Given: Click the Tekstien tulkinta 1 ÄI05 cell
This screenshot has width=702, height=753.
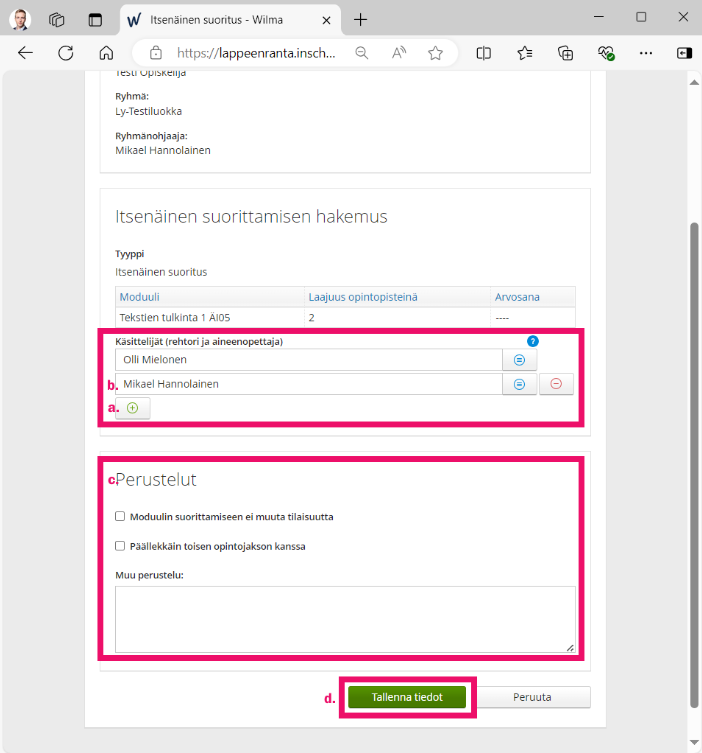Looking at the screenshot, I should coord(210,317).
